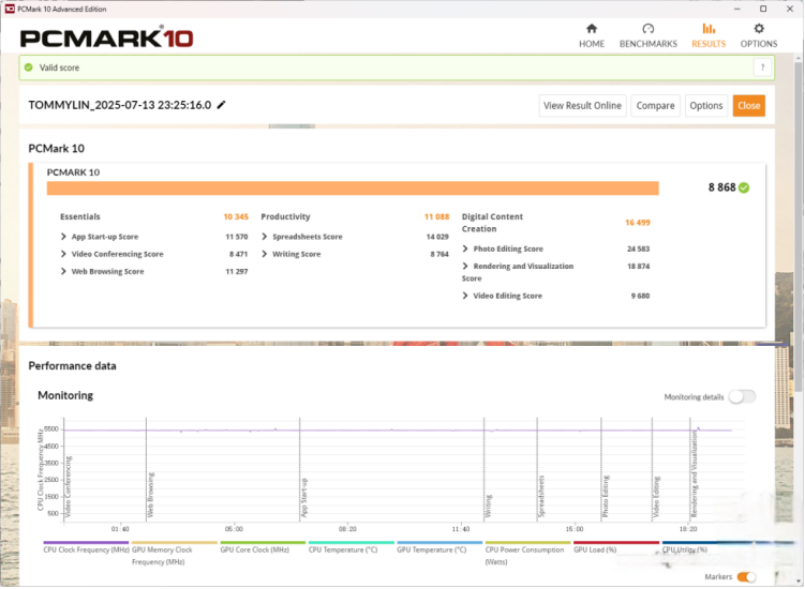Viewport: 805px width, 589px height.
Task: Expand Writing Score details
Action: [264, 254]
